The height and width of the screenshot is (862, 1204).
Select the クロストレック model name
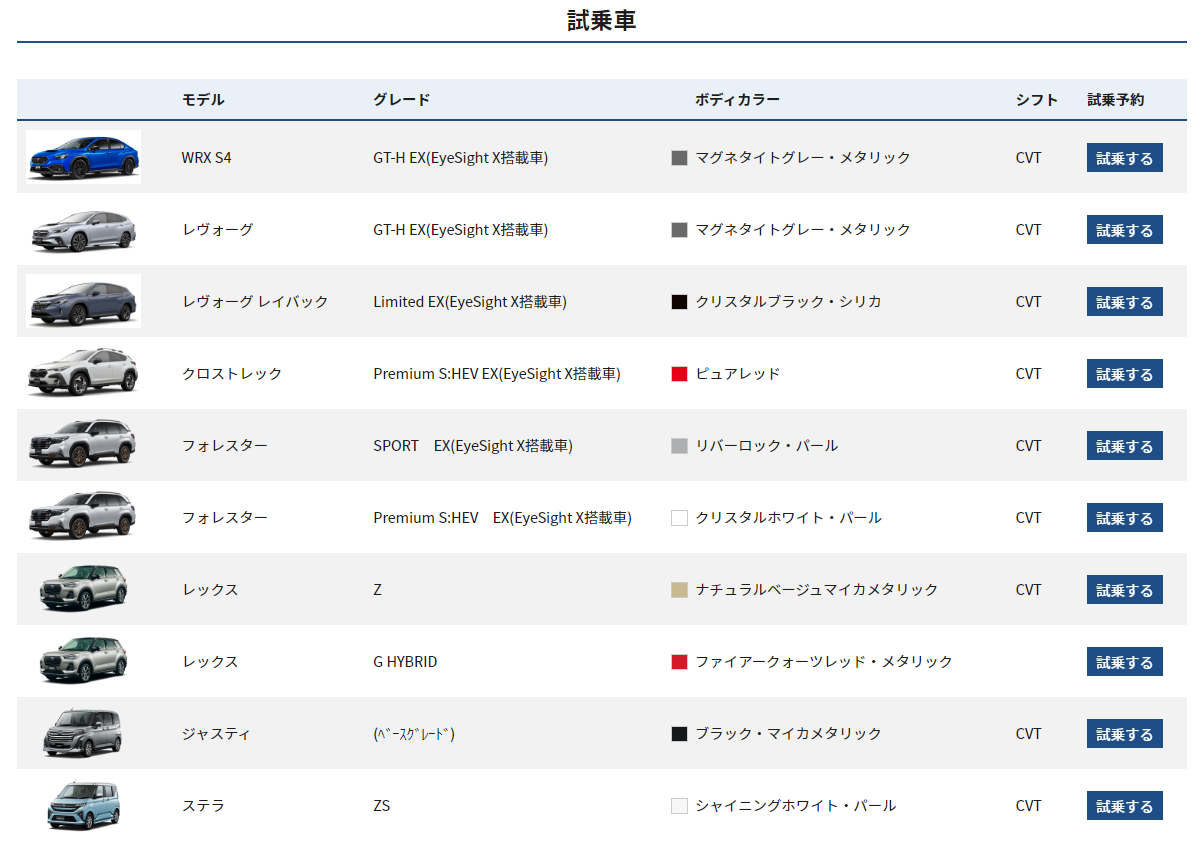[232, 374]
